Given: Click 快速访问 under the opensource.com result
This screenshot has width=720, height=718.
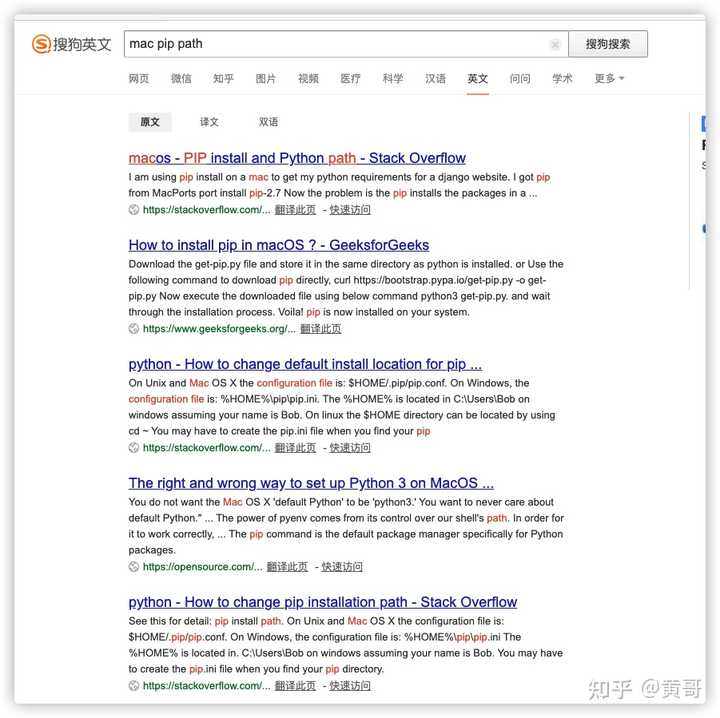Looking at the screenshot, I should click(342, 567).
